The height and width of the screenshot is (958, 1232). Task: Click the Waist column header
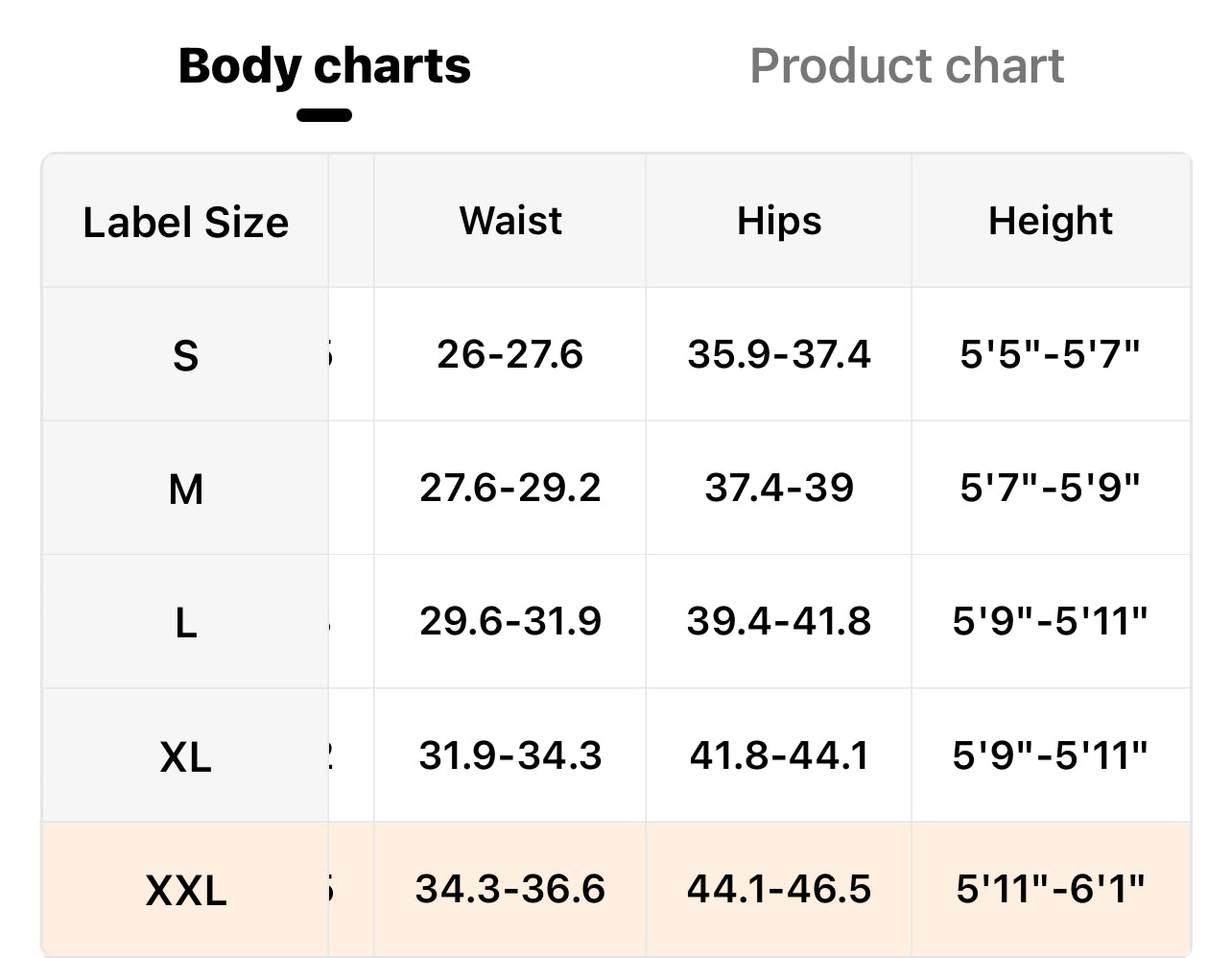pos(510,221)
